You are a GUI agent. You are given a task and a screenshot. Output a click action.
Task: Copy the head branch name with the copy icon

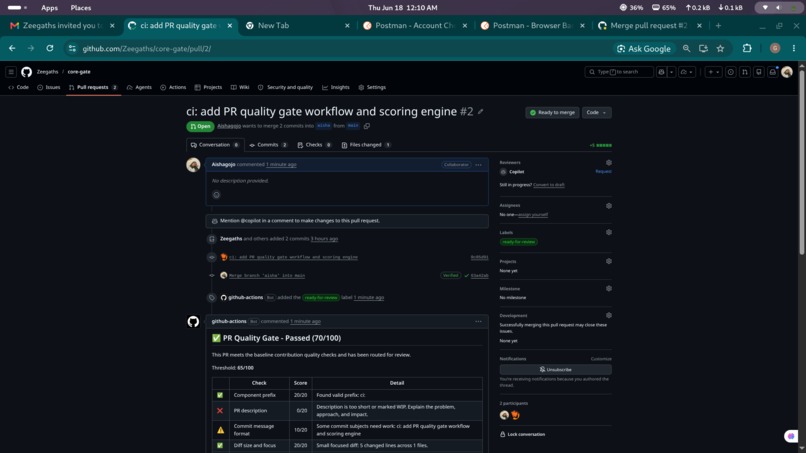(x=367, y=126)
